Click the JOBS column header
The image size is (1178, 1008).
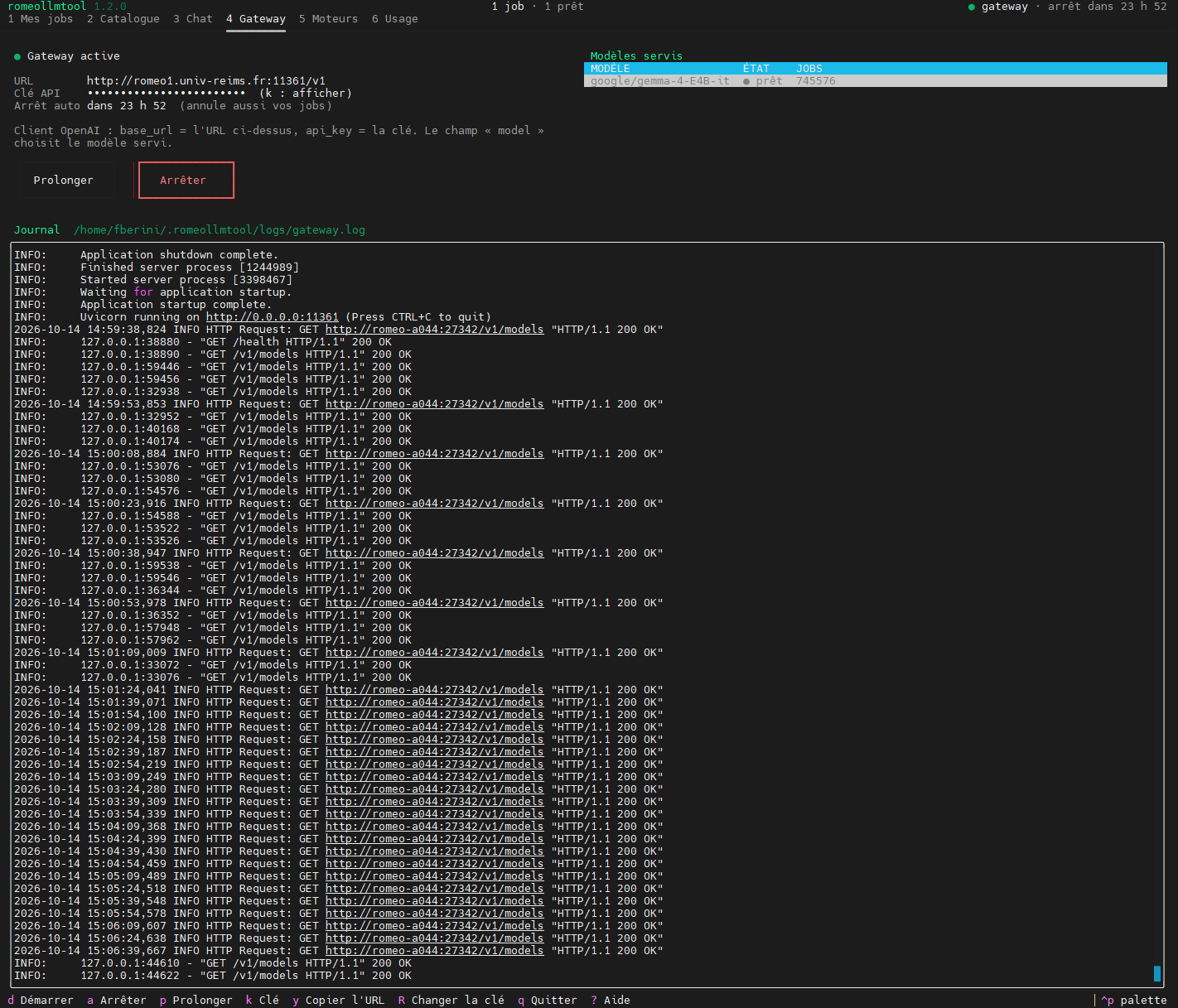coord(809,69)
